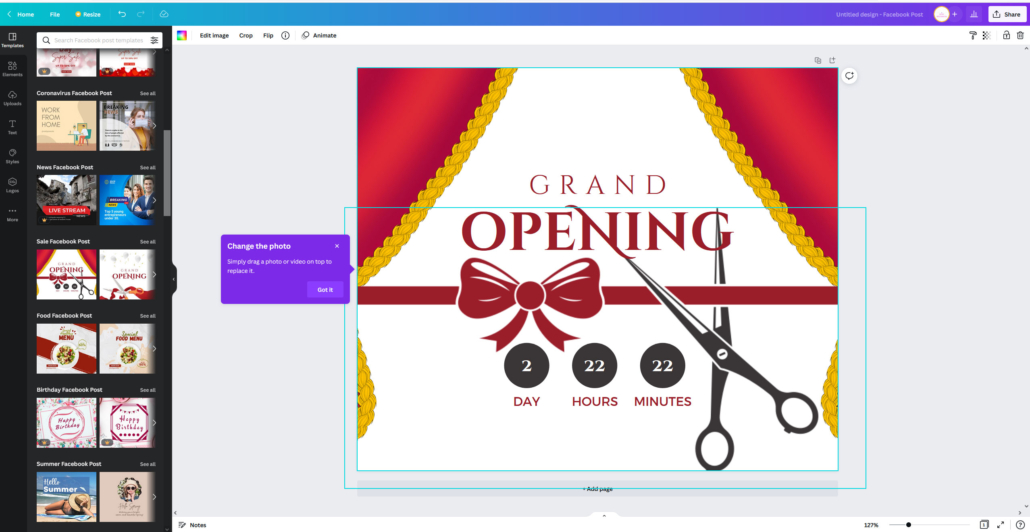Click the image info icon beside Flip
This screenshot has height=532, width=1030.
point(285,35)
